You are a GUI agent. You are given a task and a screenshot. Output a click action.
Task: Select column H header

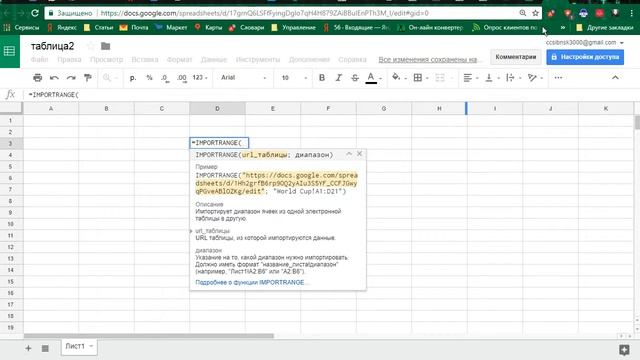[x=439, y=109]
